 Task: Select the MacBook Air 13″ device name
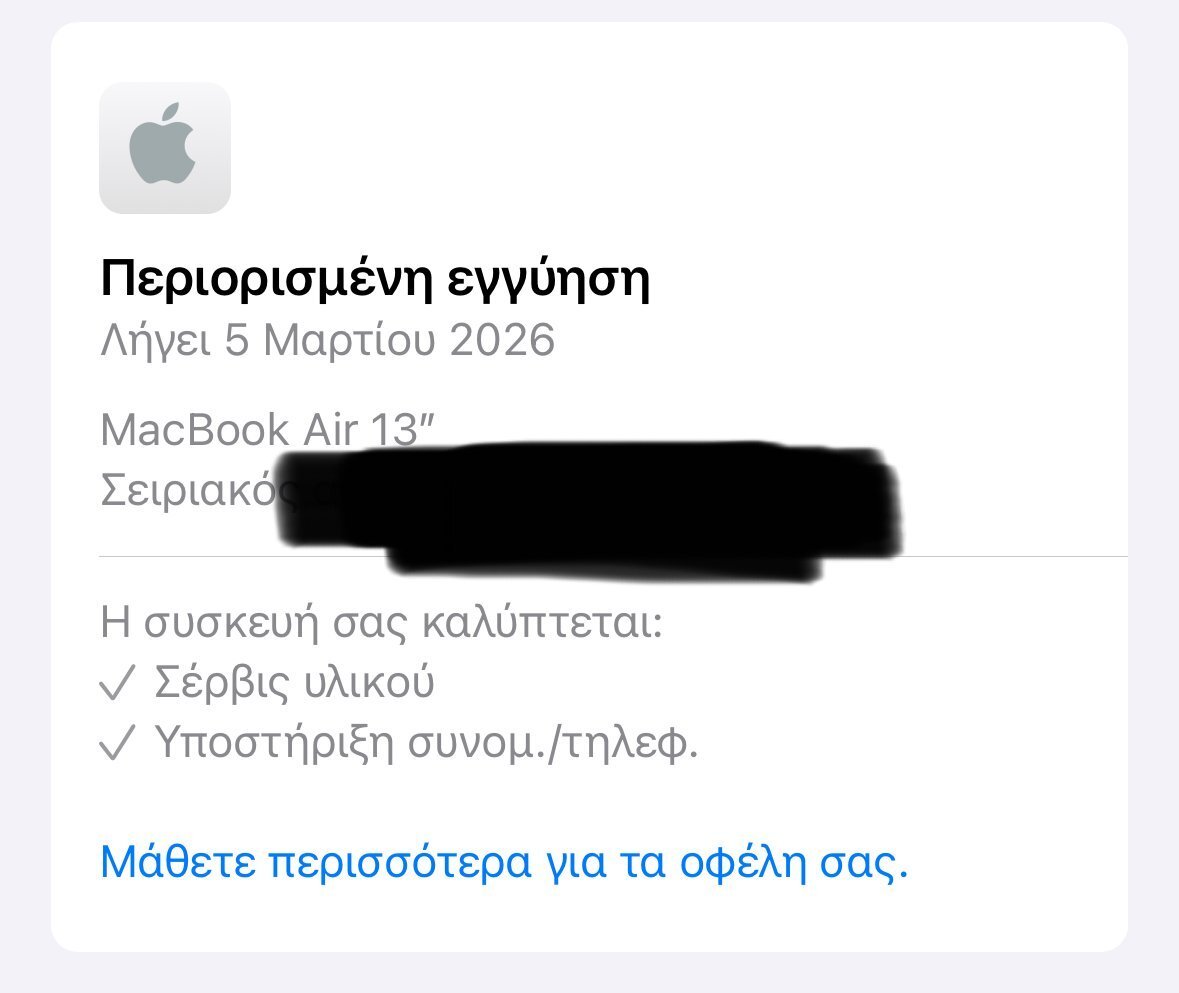tap(268, 430)
